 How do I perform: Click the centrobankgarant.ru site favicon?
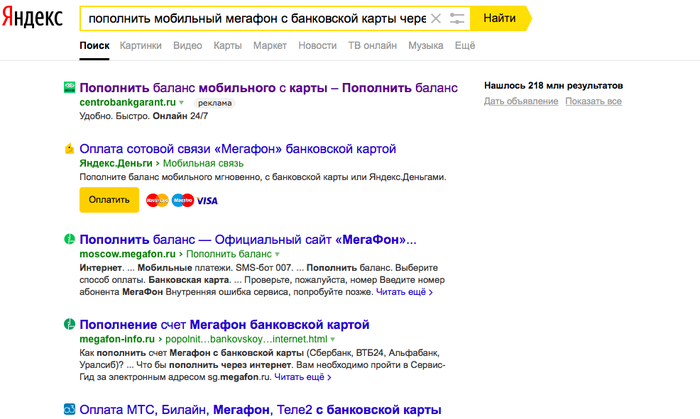69,87
